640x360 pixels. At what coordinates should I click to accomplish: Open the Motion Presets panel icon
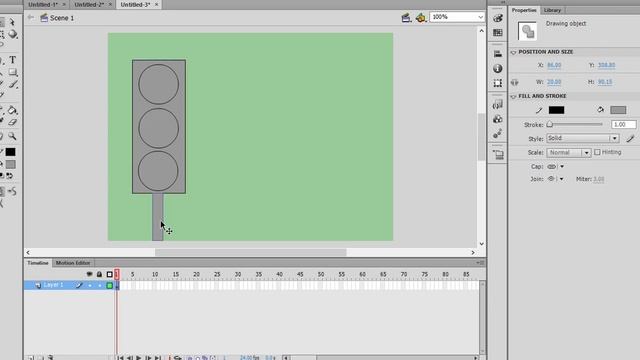coord(498,133)
